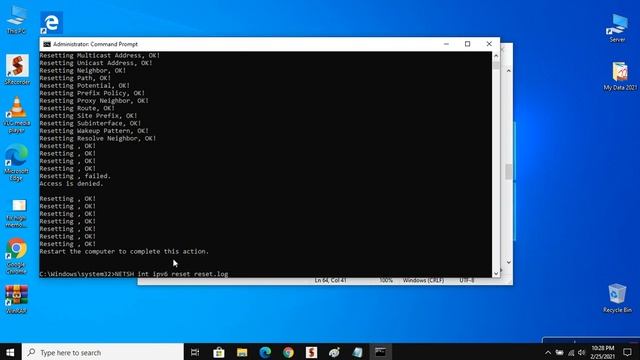Maximize the Command Prompt window
The image size is (640, 360).
(x=467, y=44)
